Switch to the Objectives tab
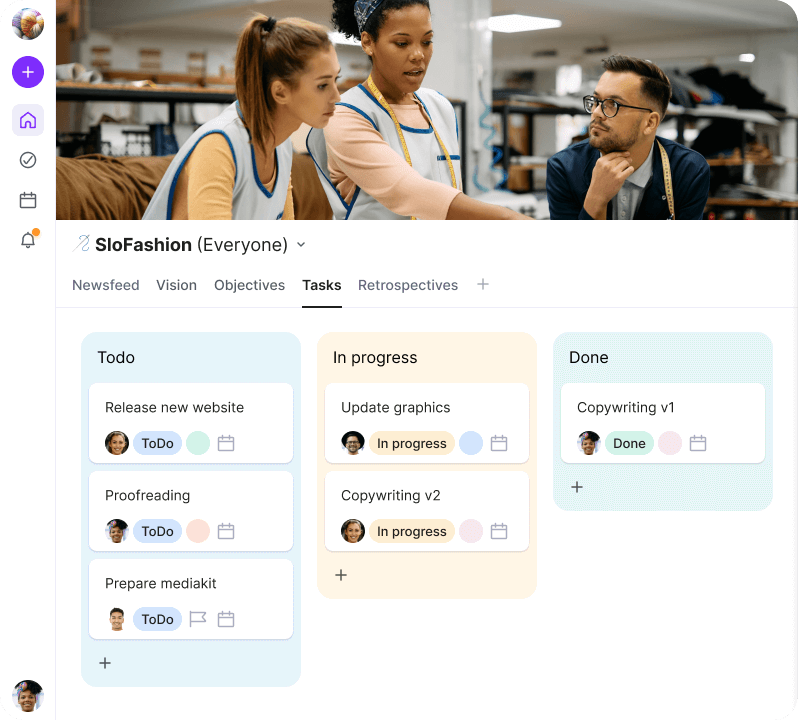Screen dimensions: 798x720 click(249, 285)
